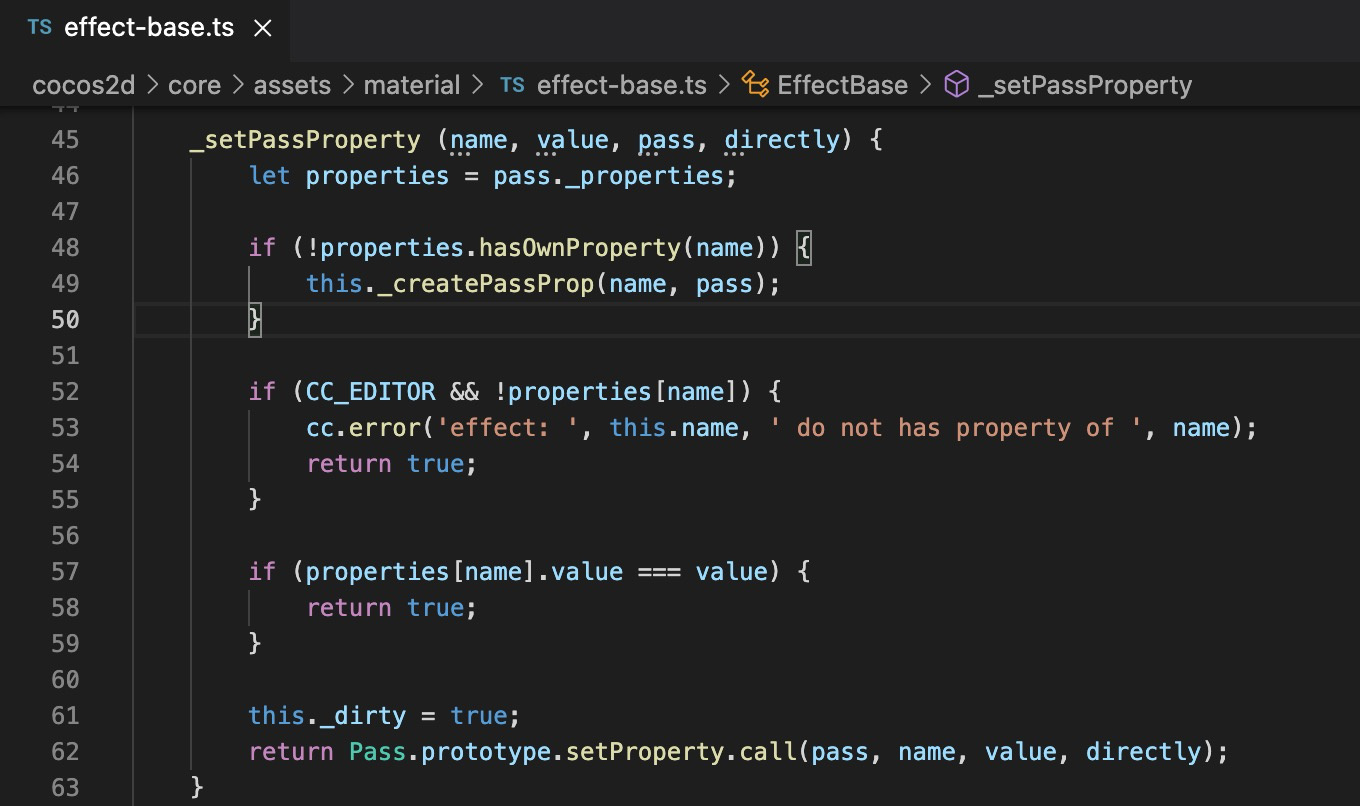Click CC_EDITOR in the if condition
This screenshot has height=806, width=1360.
pyautogui.click(x=370, y=391)
